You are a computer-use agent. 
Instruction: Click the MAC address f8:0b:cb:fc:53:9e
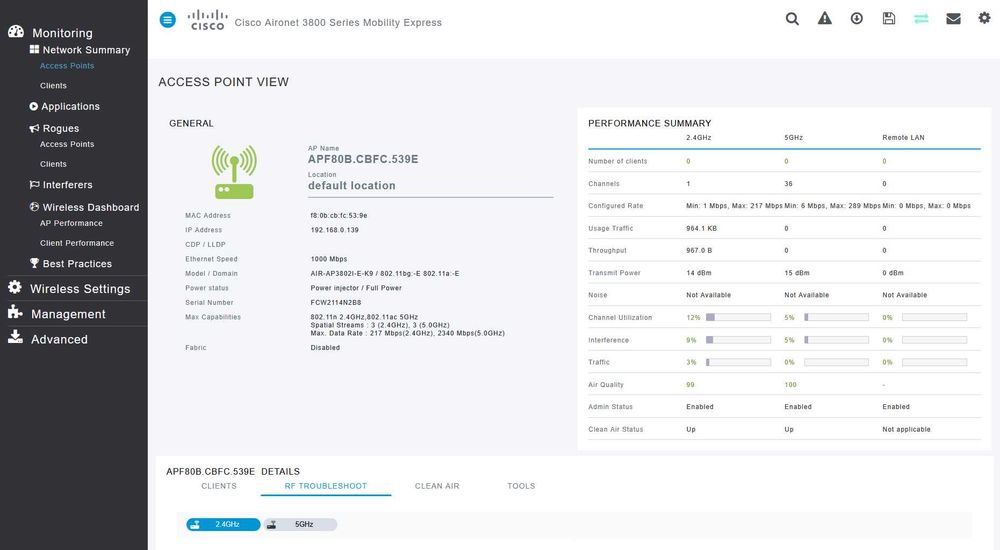click(339, 216)
